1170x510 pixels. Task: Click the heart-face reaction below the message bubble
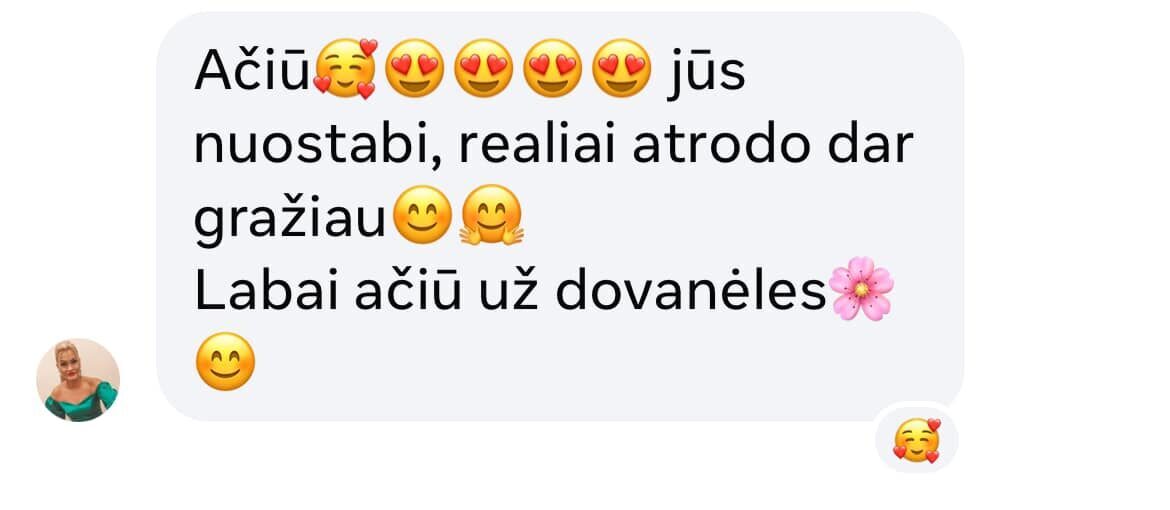(917, 441)
